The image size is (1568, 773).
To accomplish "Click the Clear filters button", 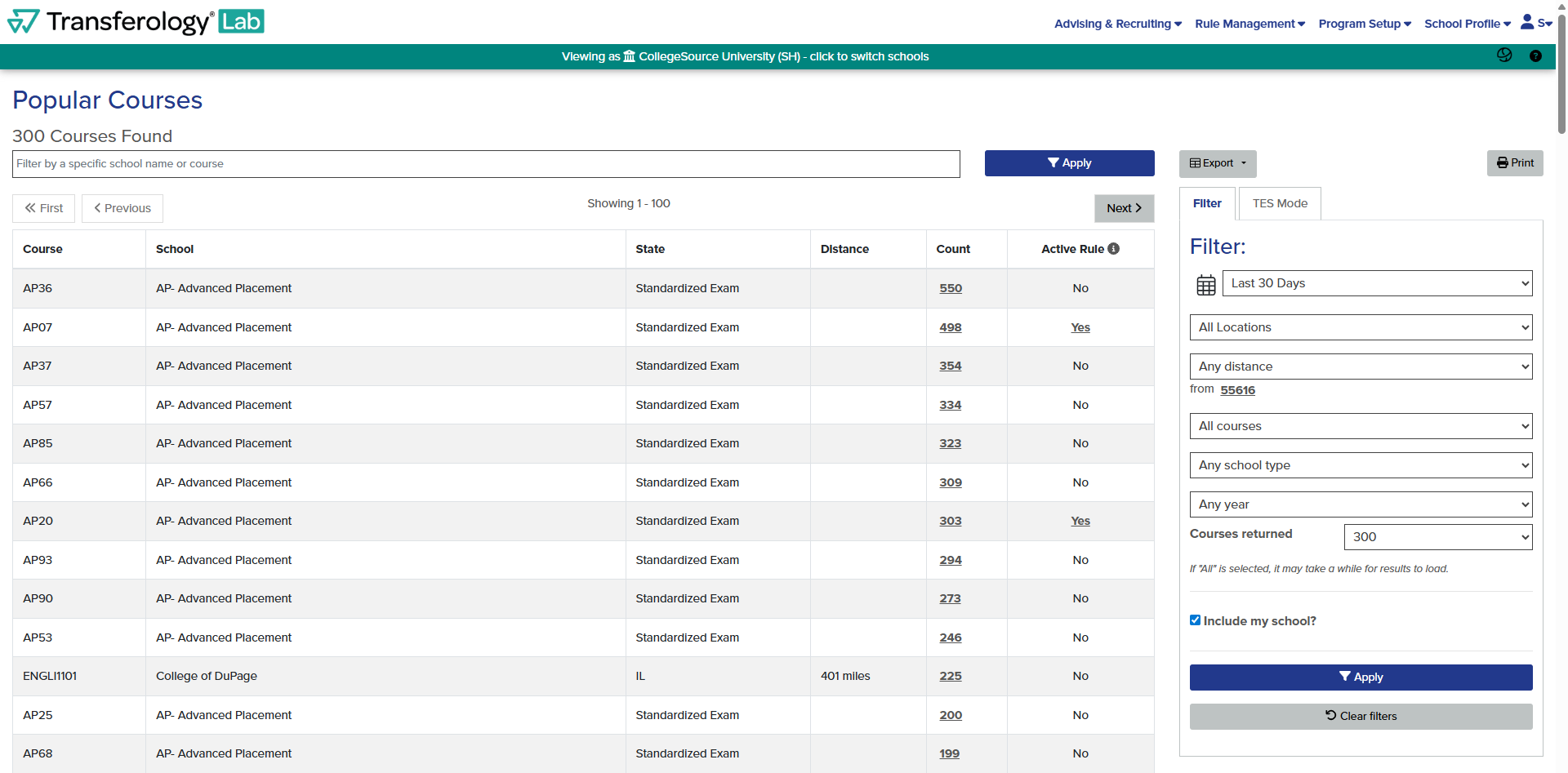I will (1360, 716).
